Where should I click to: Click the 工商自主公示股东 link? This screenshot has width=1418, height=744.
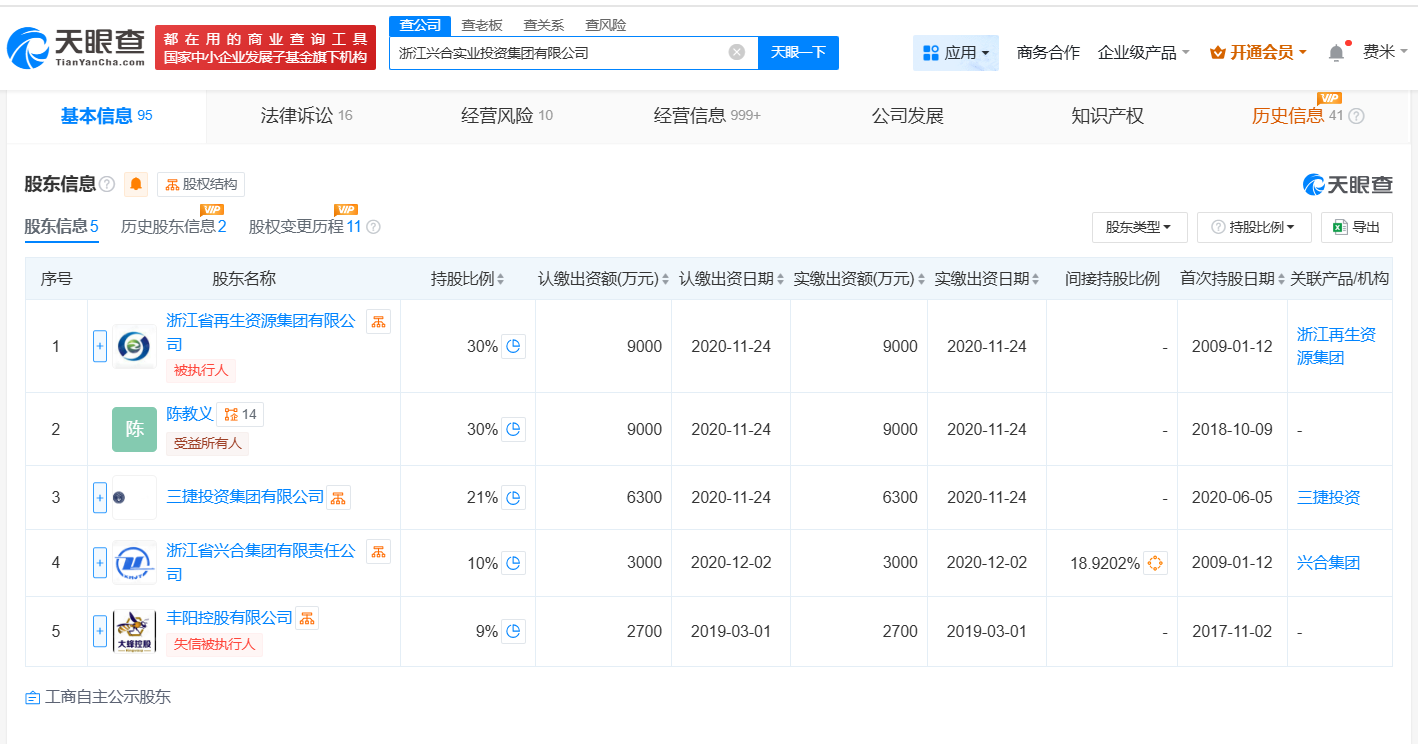(98, 697)
